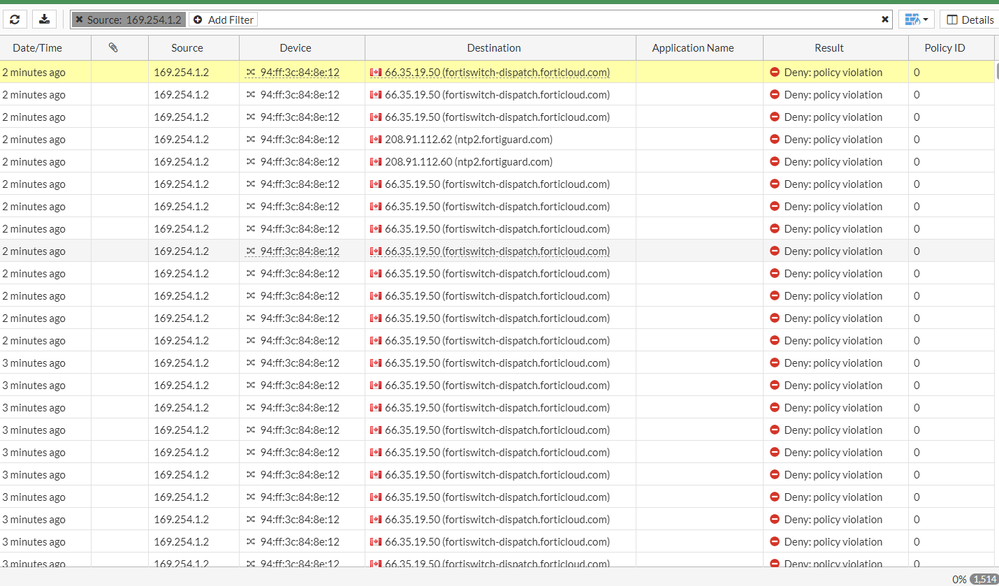Click the attachment paperclip column header
The width and height of the screenshot is (999, 586).
(x=113, y=48)
